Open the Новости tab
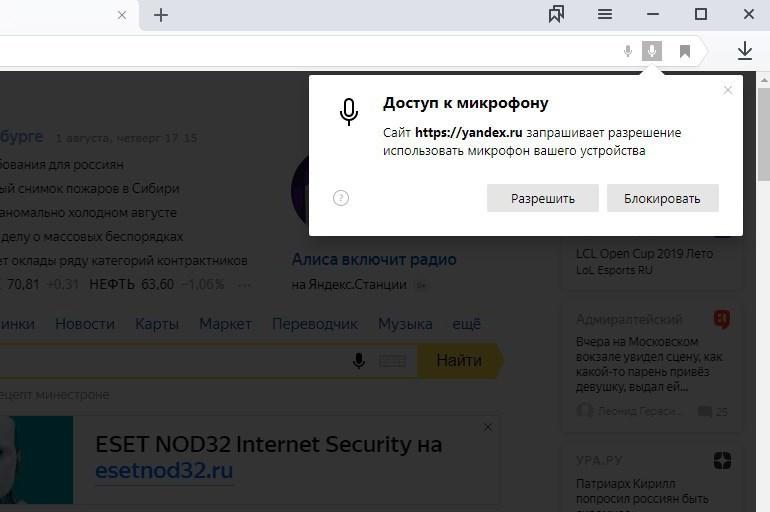770x512 pixels. (x=85, y=324)
